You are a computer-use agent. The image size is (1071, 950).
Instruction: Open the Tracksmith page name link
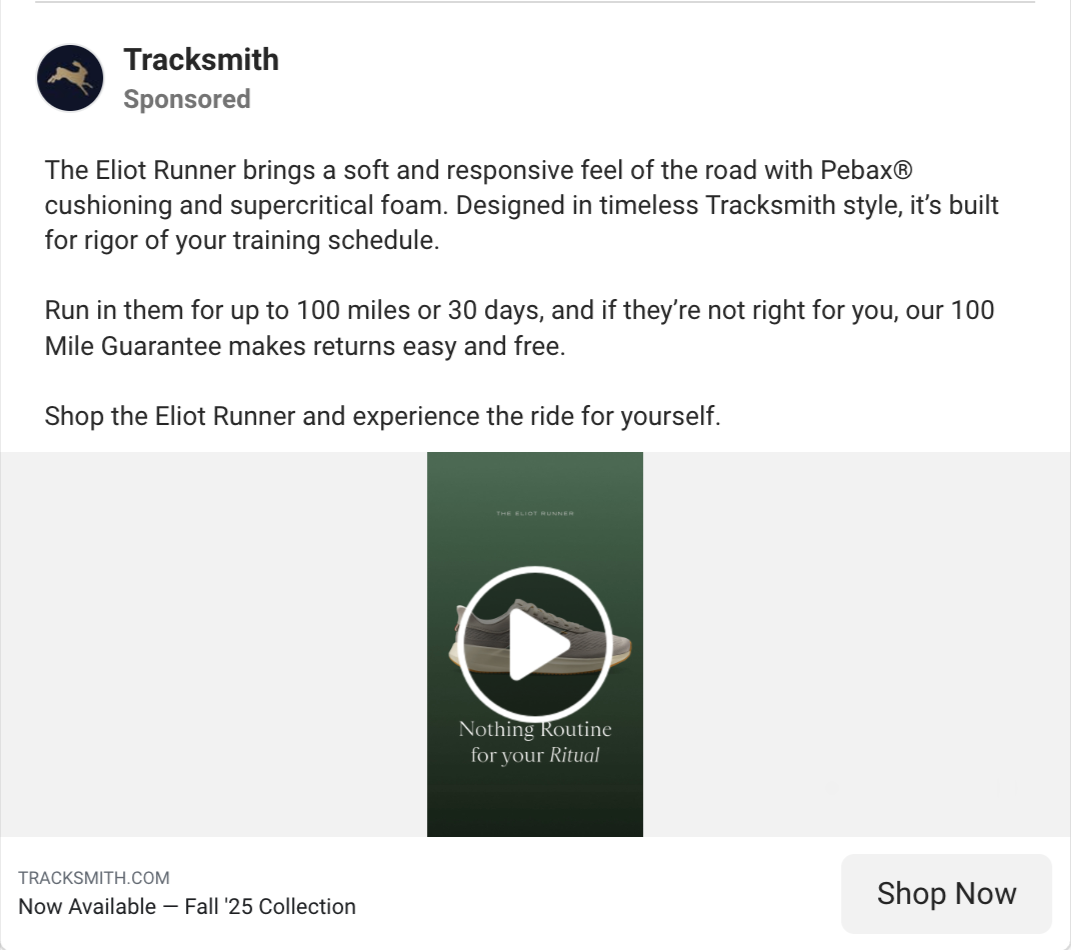pyautogui.click(x=201, y=60)
